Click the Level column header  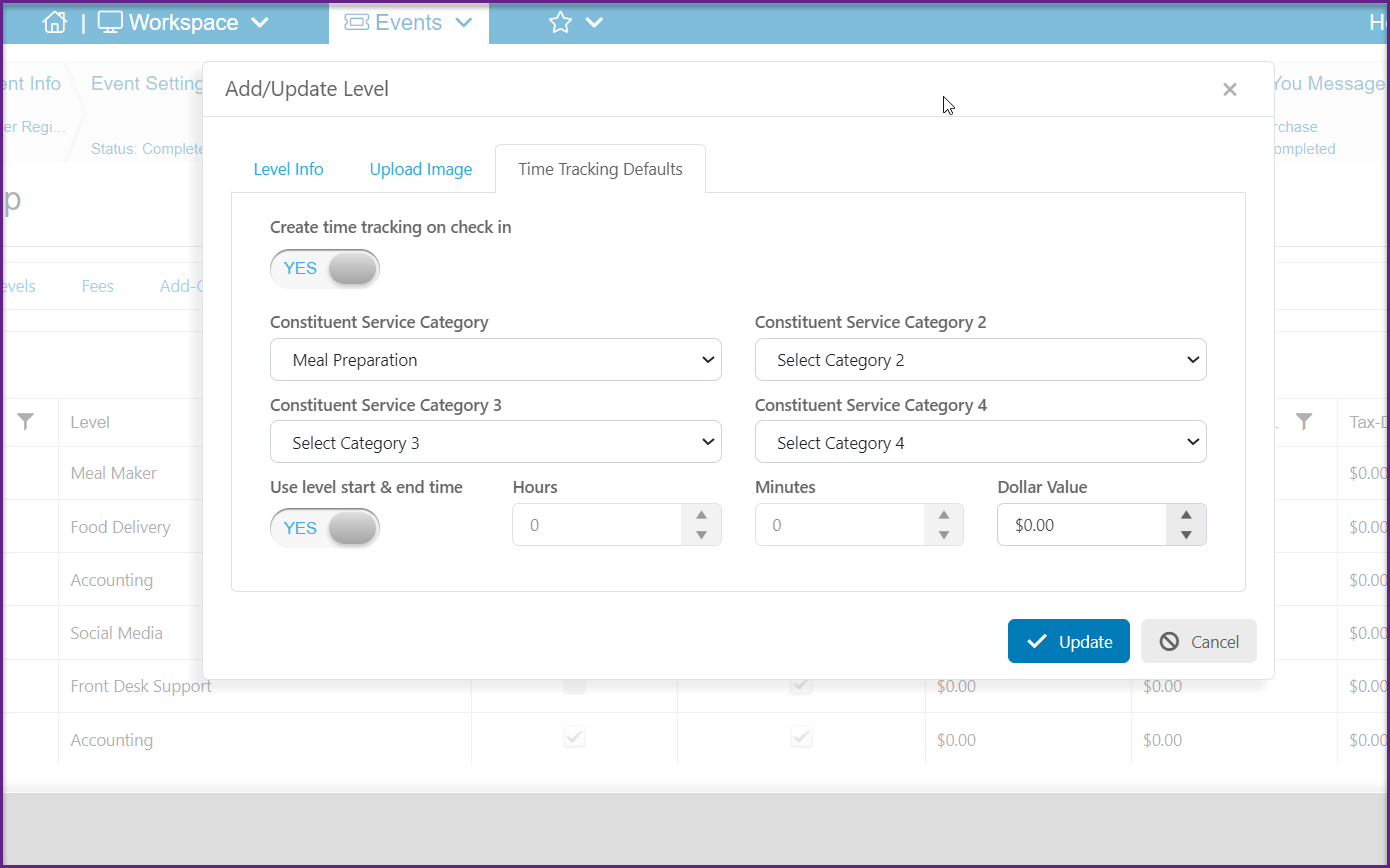(x=90, y=422)
